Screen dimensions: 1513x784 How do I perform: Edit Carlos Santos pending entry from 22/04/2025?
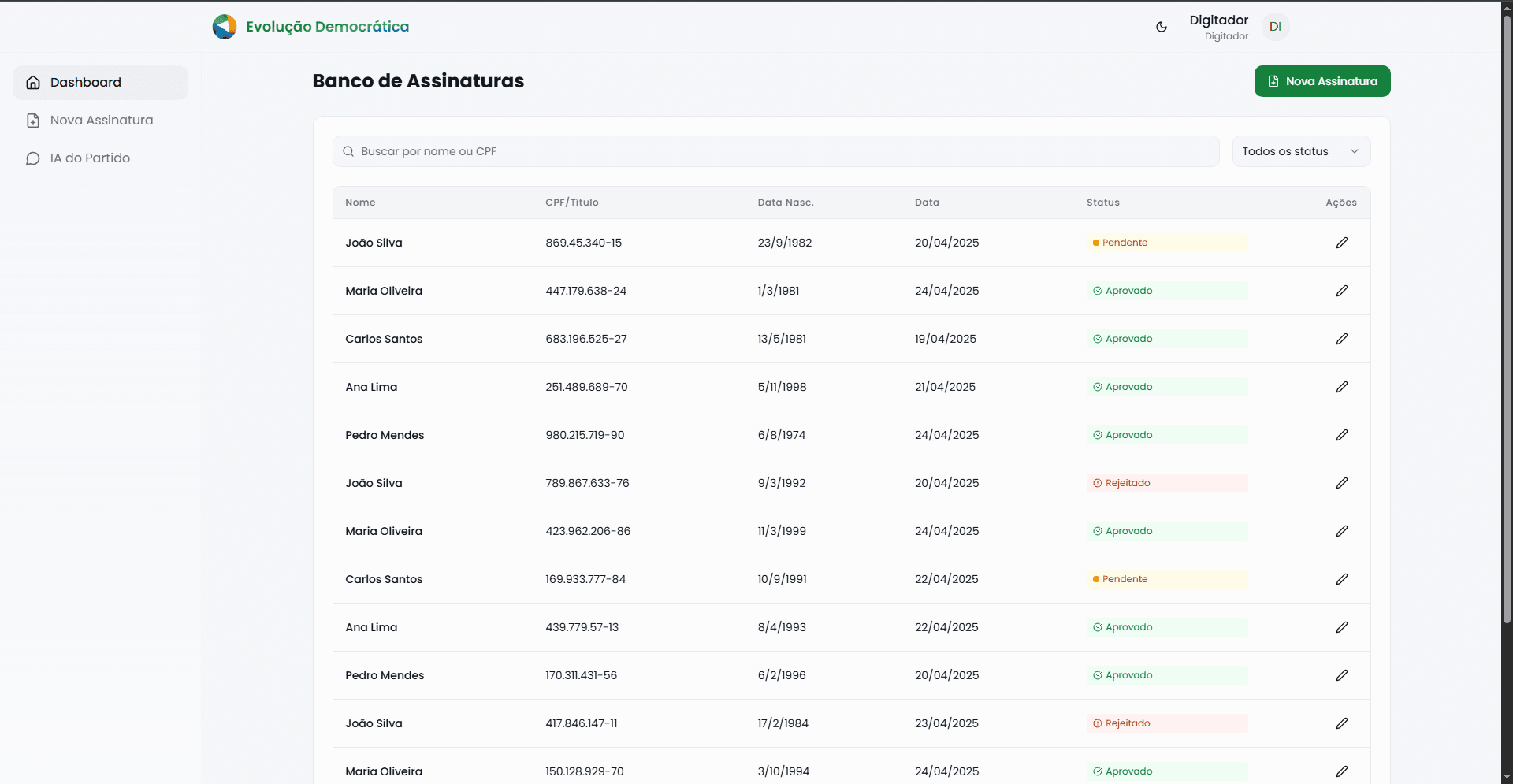tap(1341, 579)
